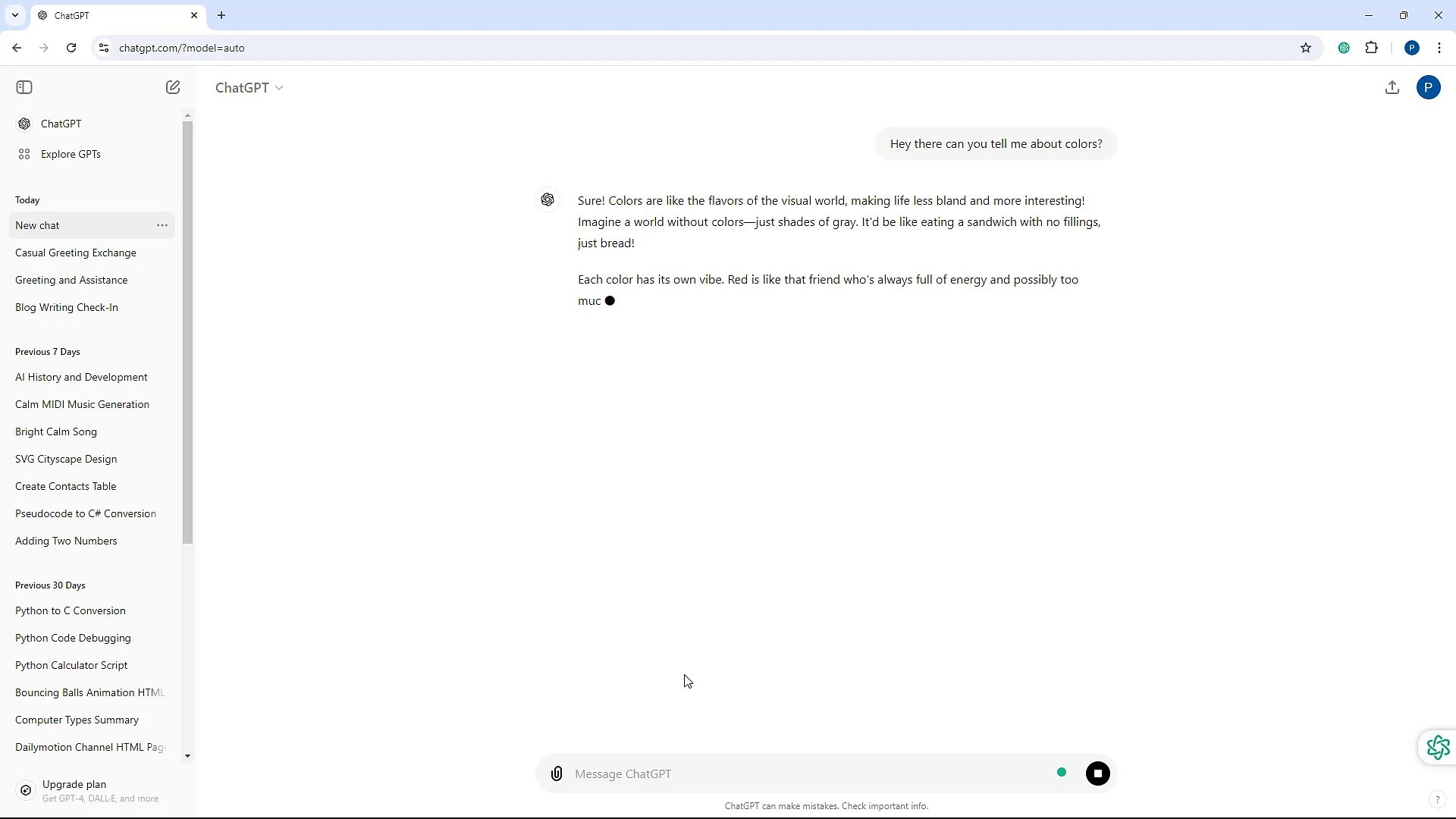
Task: Toggle the sidebar collapse icon
Action: pyautogui.click(x=24, y=87)
